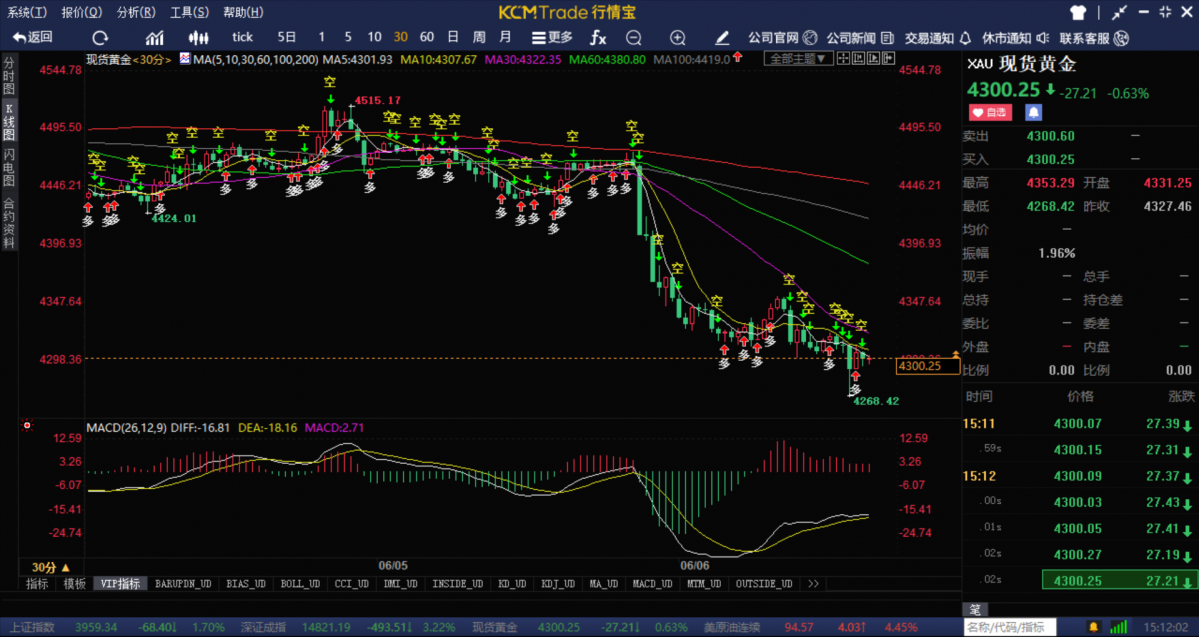The height and width of the screenshot is (637, 1199).
Task: Select the MACD_UD indicator
Action: tap(652, 583)
